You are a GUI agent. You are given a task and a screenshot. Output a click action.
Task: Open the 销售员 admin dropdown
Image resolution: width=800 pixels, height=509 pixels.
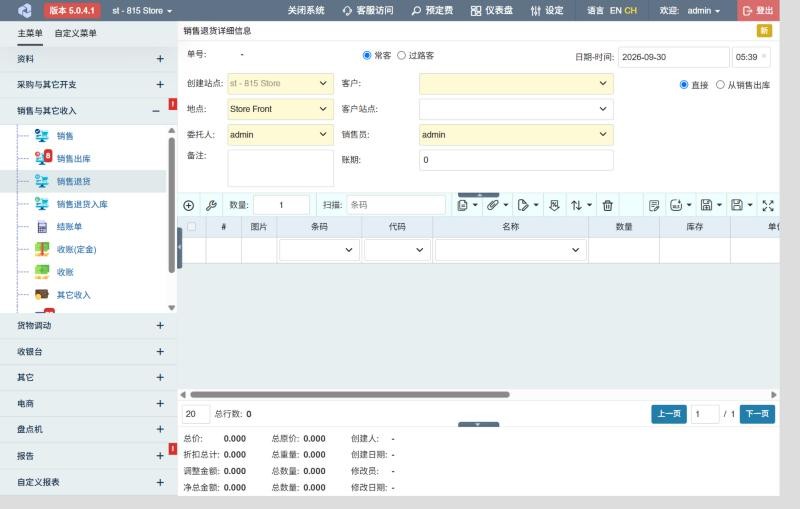(516, 135)
